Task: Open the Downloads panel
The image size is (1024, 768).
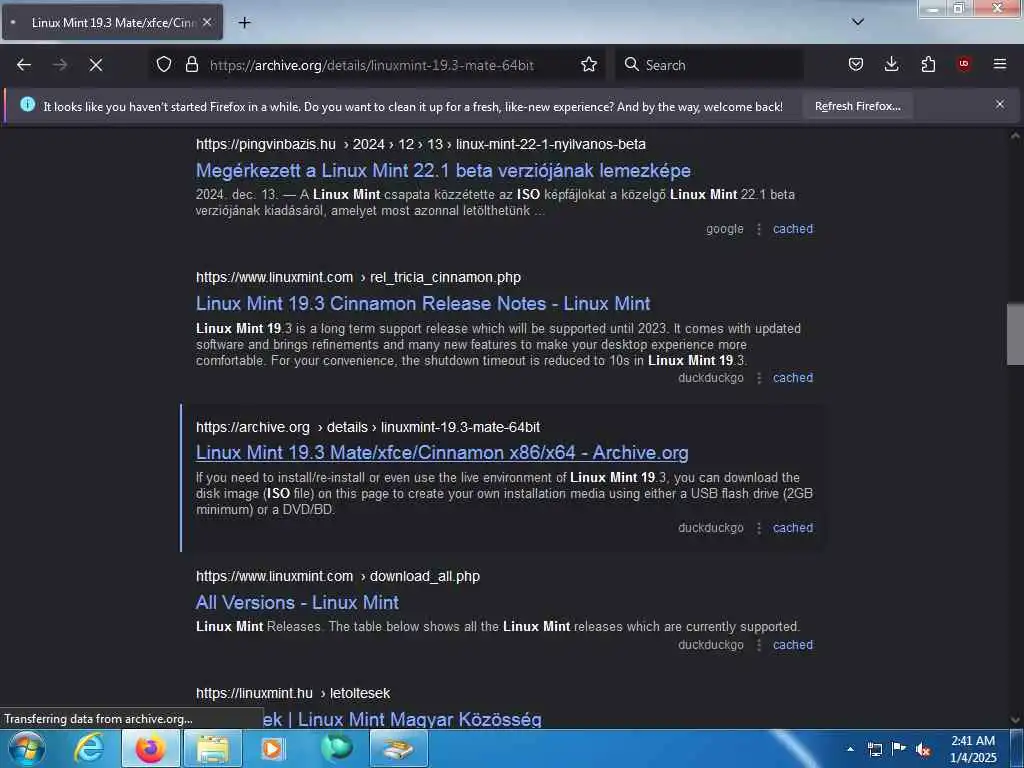Action: point(891,65)
